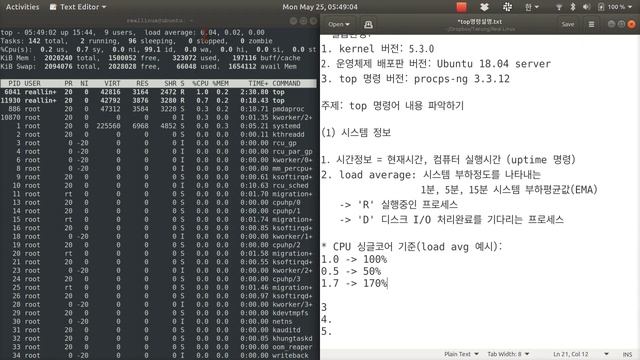The image size is (640, 360).
Task: Click the procps-ng 3.3.12 line
Action: click(x=416, y=79)
